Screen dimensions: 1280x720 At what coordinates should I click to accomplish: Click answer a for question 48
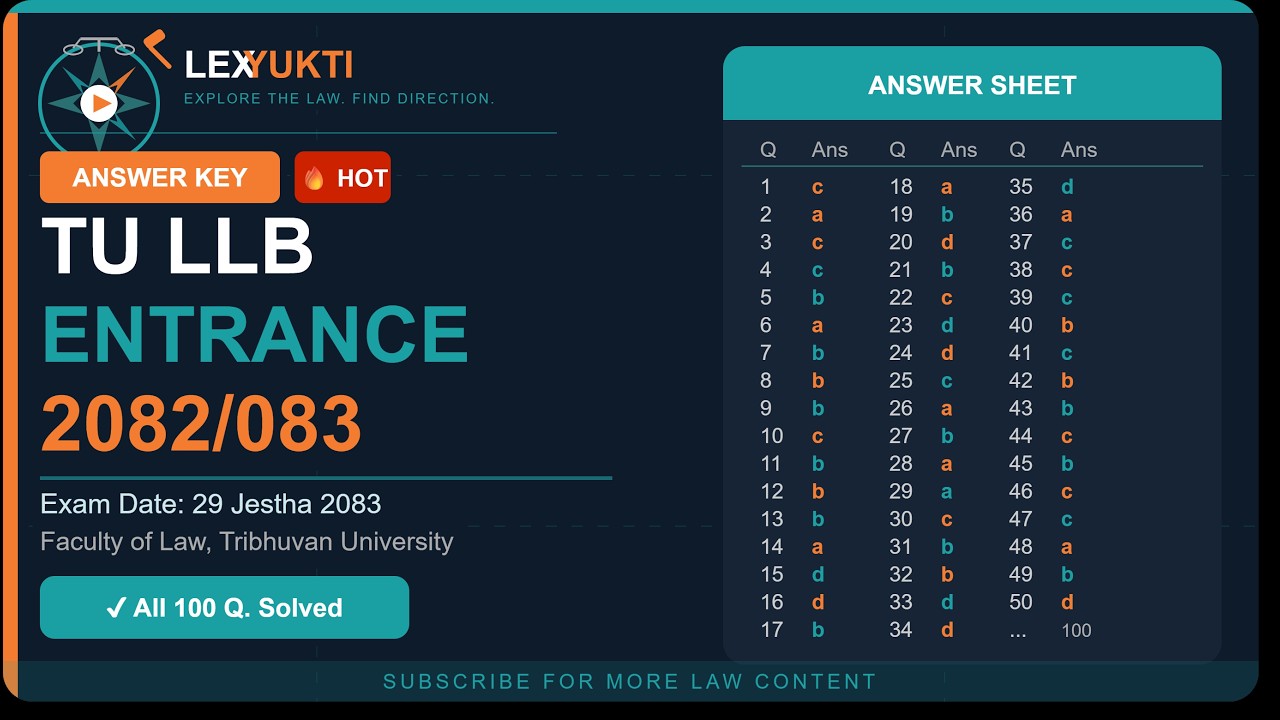(1066, 547)
